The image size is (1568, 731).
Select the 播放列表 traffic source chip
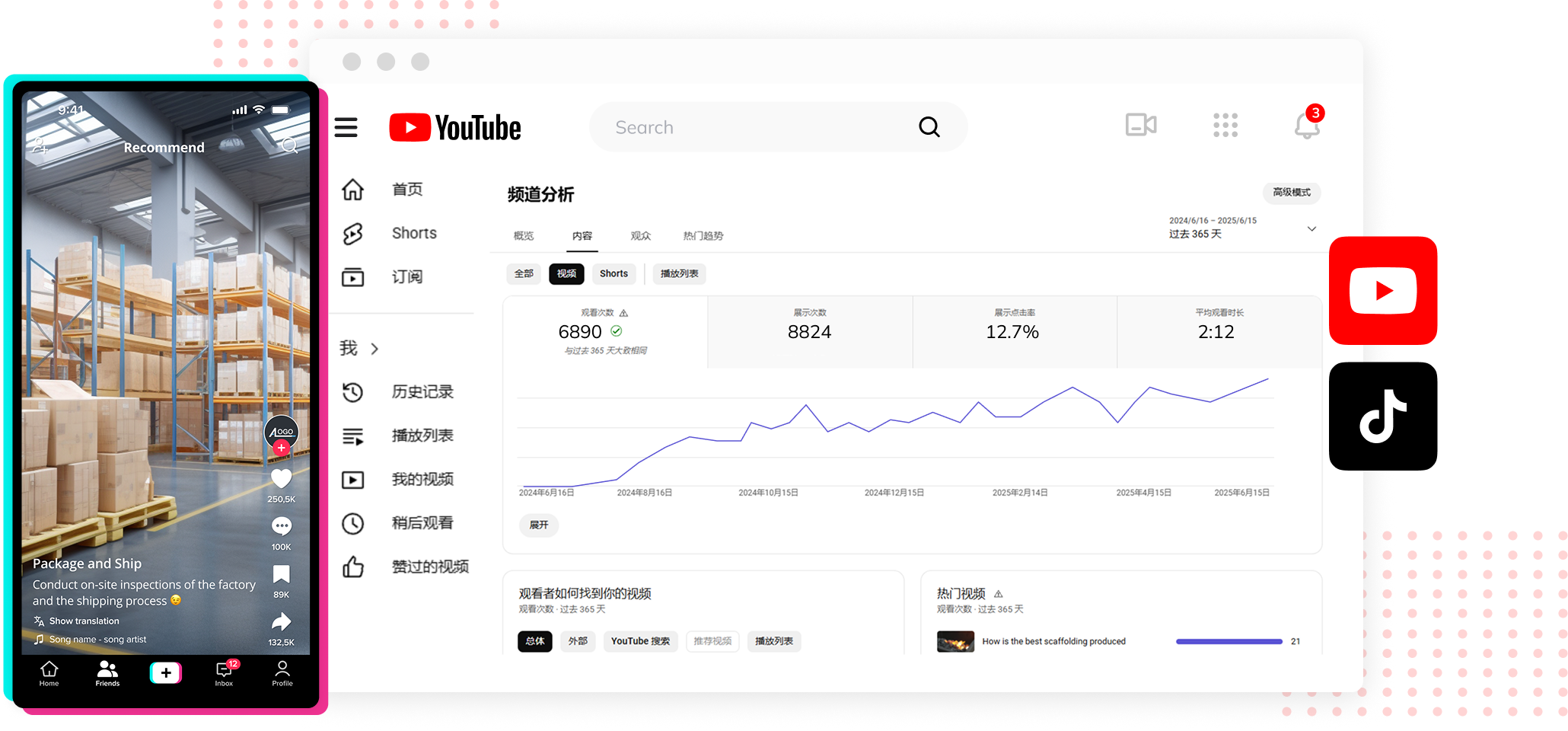click(x=774, y=641)
